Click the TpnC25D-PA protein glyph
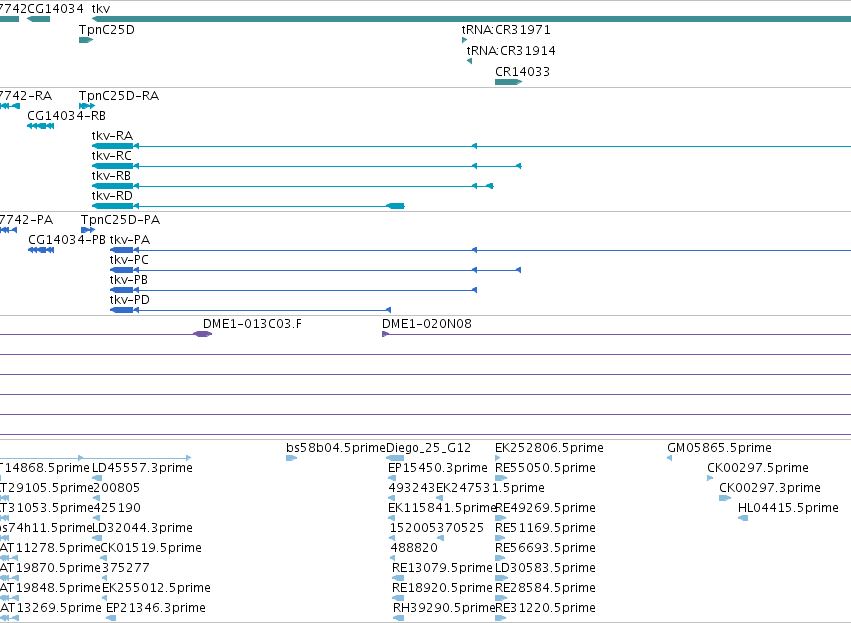Viewport: 851px width, 623px height. (x=88, y=230)
